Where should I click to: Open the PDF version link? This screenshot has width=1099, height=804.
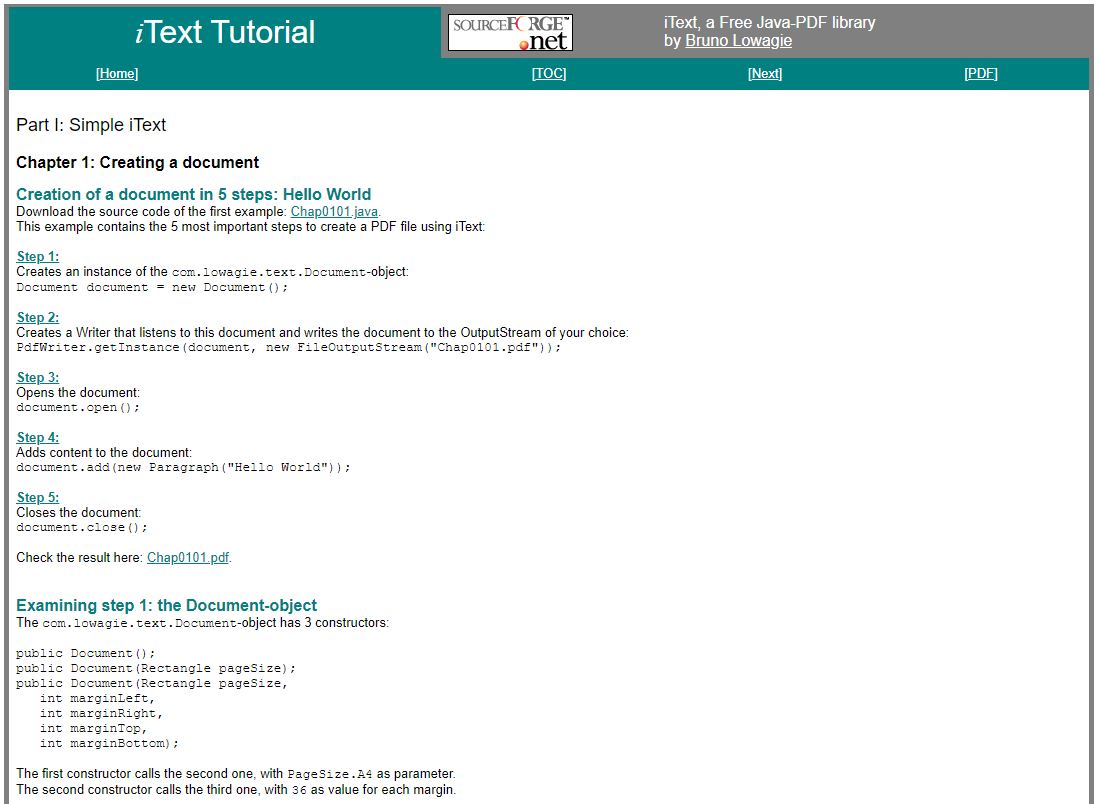981,74
